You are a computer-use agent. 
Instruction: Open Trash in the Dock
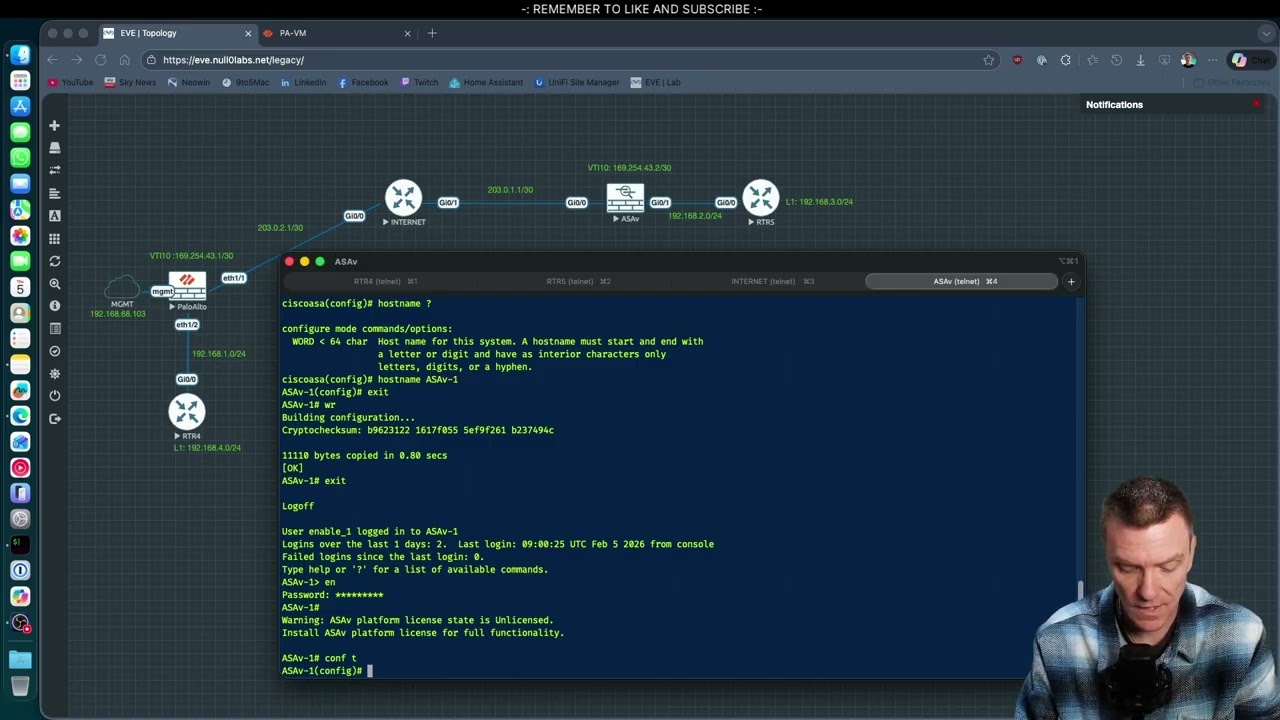coord(20,686)
